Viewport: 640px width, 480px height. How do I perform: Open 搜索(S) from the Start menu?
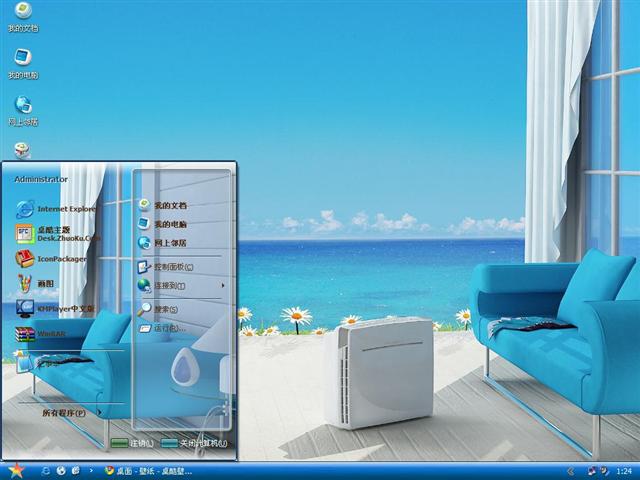158,309
